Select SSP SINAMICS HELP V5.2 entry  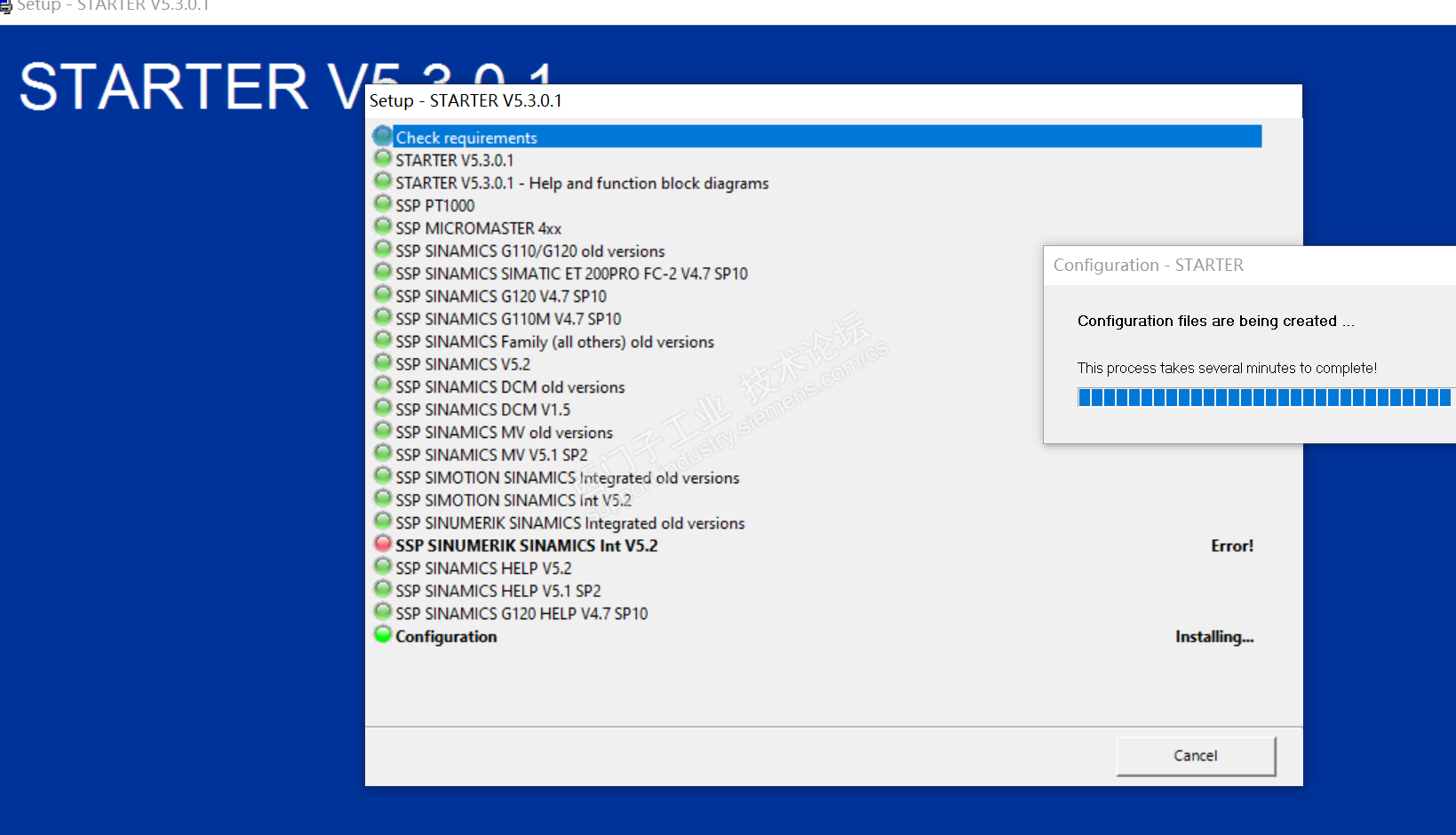(x=483, y=569)
